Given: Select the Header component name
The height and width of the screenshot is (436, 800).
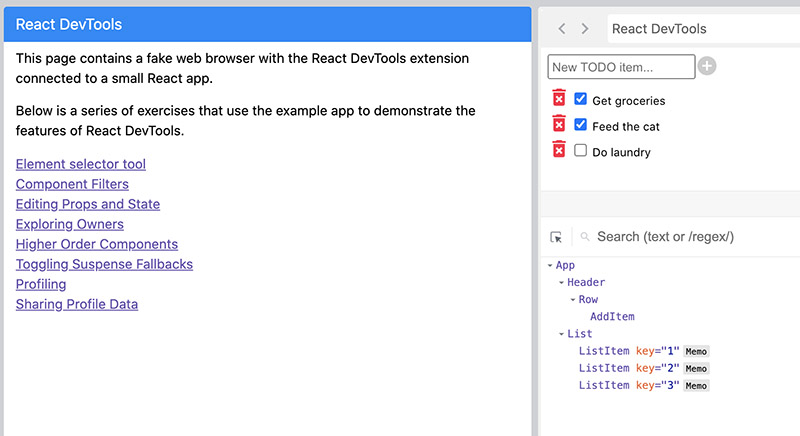Looking at the screenshot, I should click(x=586, y=283).
